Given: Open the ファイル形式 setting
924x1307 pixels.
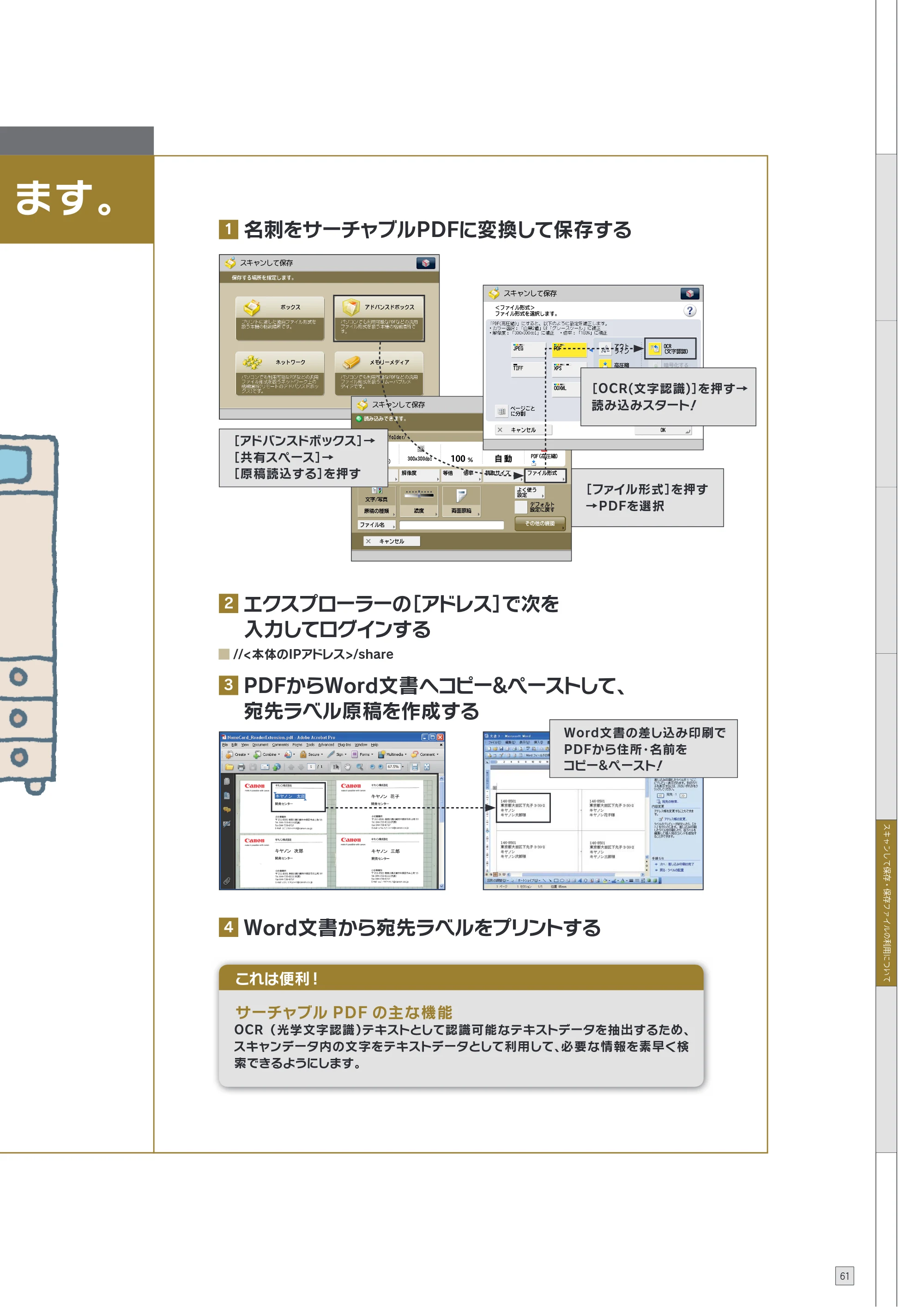Looking at the screenshot, I should point(546,476).
